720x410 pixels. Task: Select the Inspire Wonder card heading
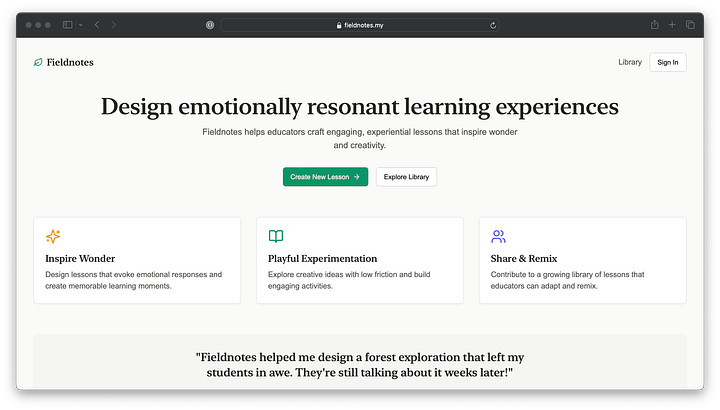pos(80,258)
